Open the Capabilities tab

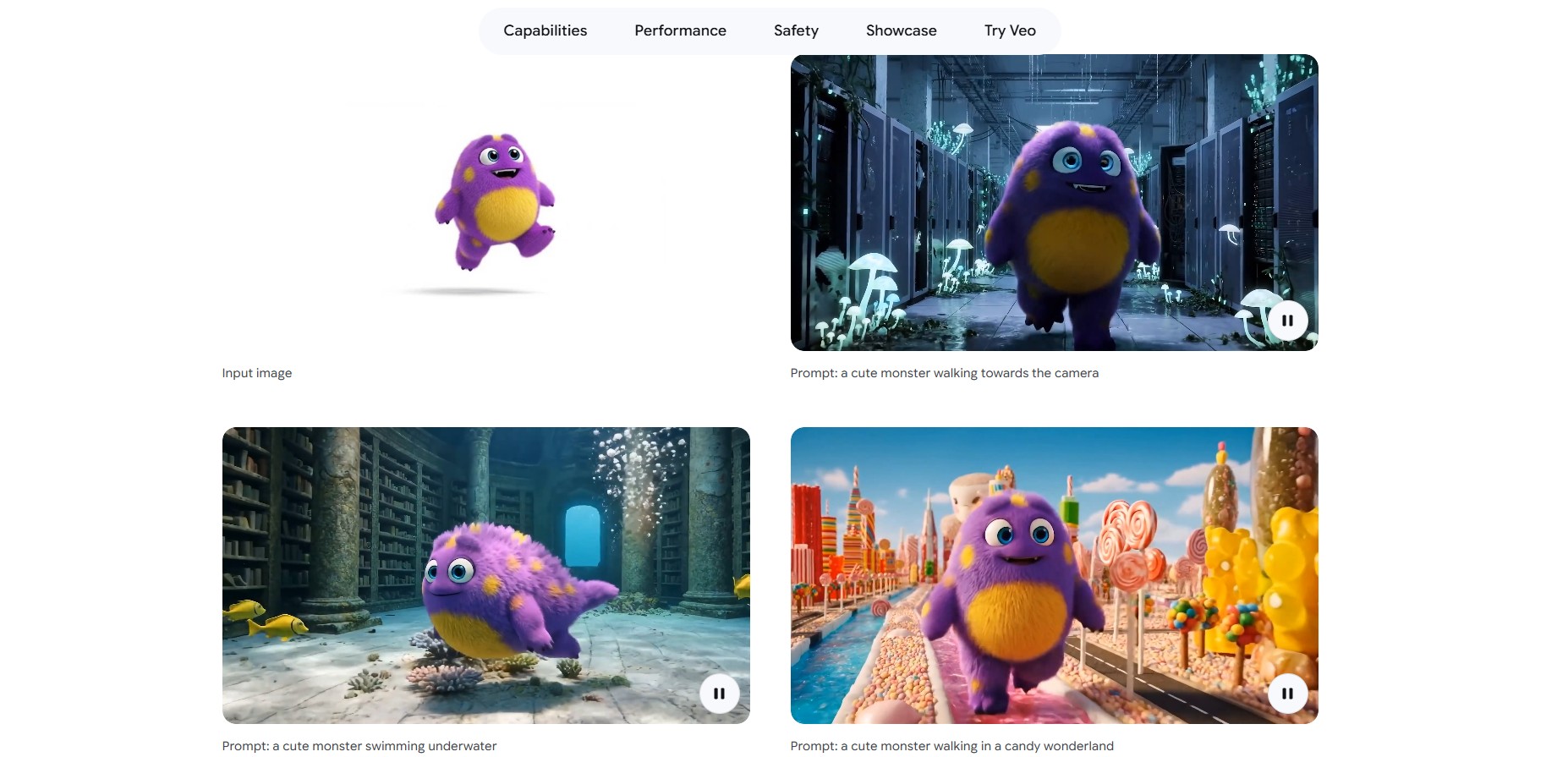(x=545, y=30)
